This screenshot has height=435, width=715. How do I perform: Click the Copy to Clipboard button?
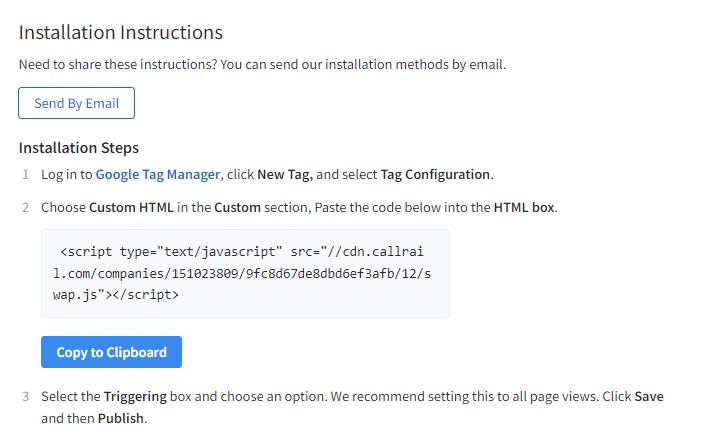(x=111, y=352)
